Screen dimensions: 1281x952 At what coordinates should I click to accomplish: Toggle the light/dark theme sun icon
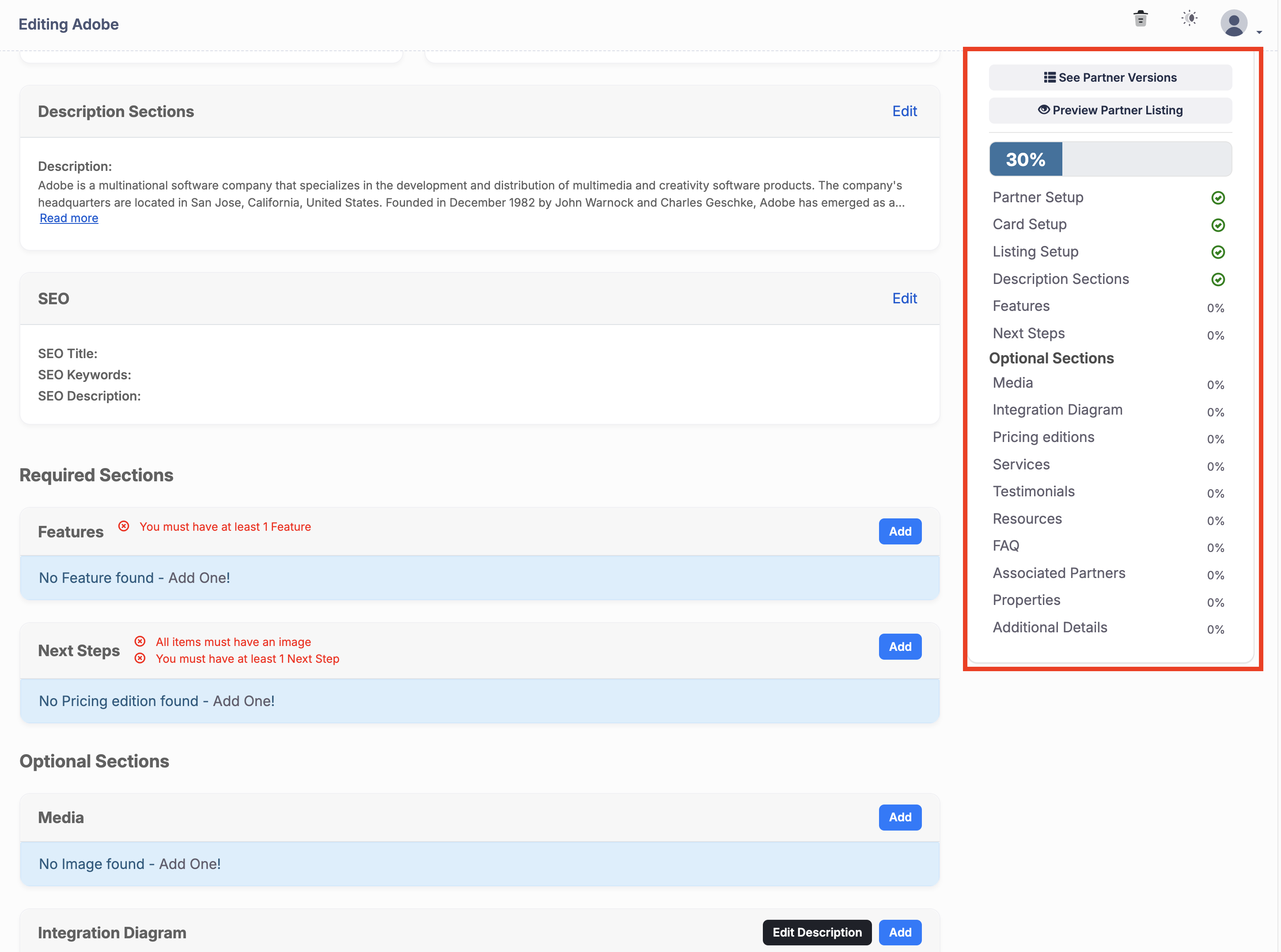point(1189,19)
